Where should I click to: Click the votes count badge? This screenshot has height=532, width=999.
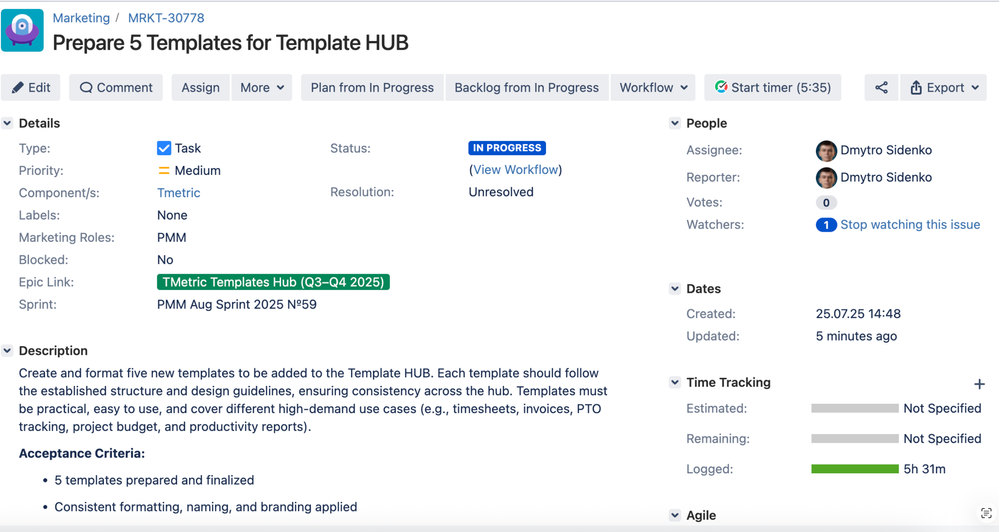click(826, 203)
